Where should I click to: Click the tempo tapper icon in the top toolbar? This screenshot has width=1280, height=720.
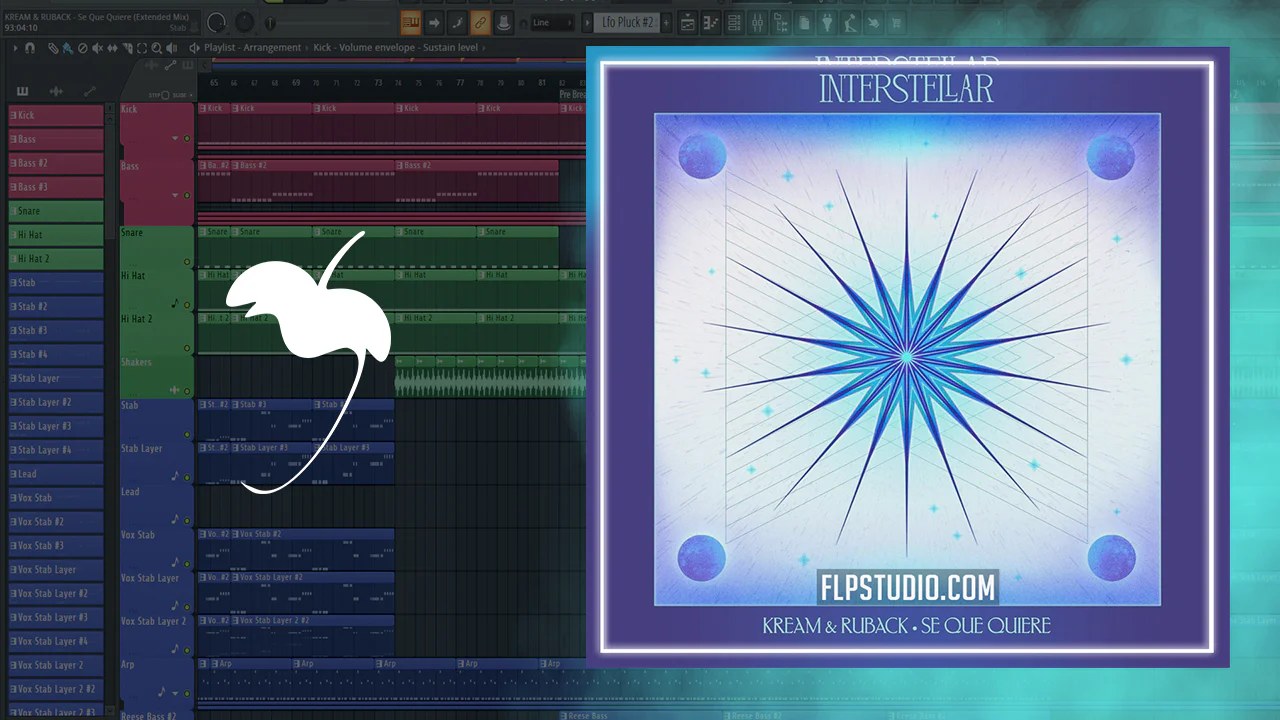point(850,22)
